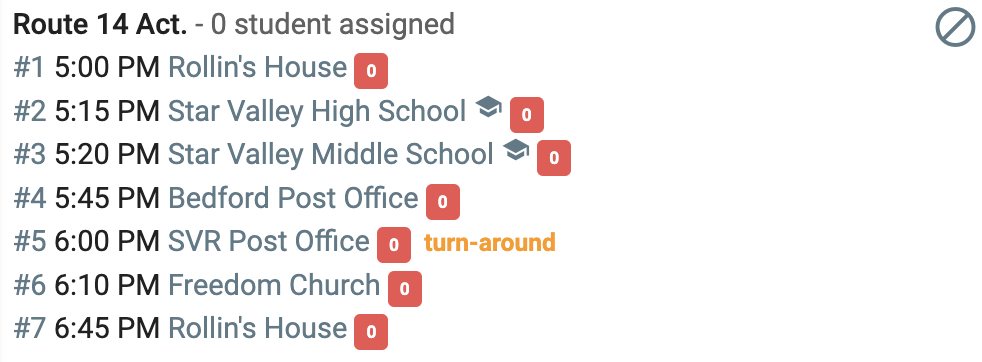
Task: Click the Route 14 Act. title
Action: (x=100, y=24)
